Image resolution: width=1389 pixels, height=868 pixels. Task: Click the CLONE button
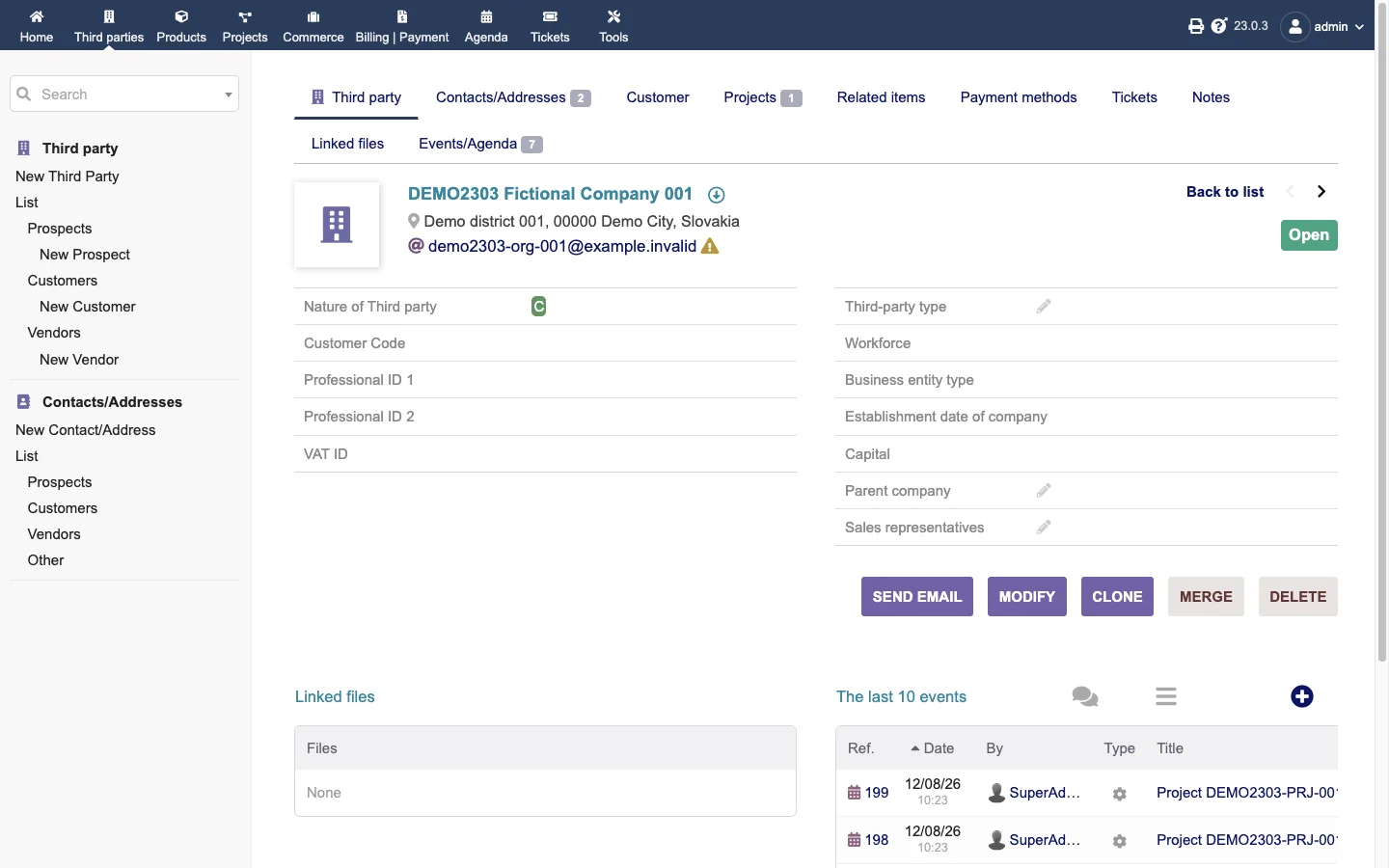(1117, 597)
